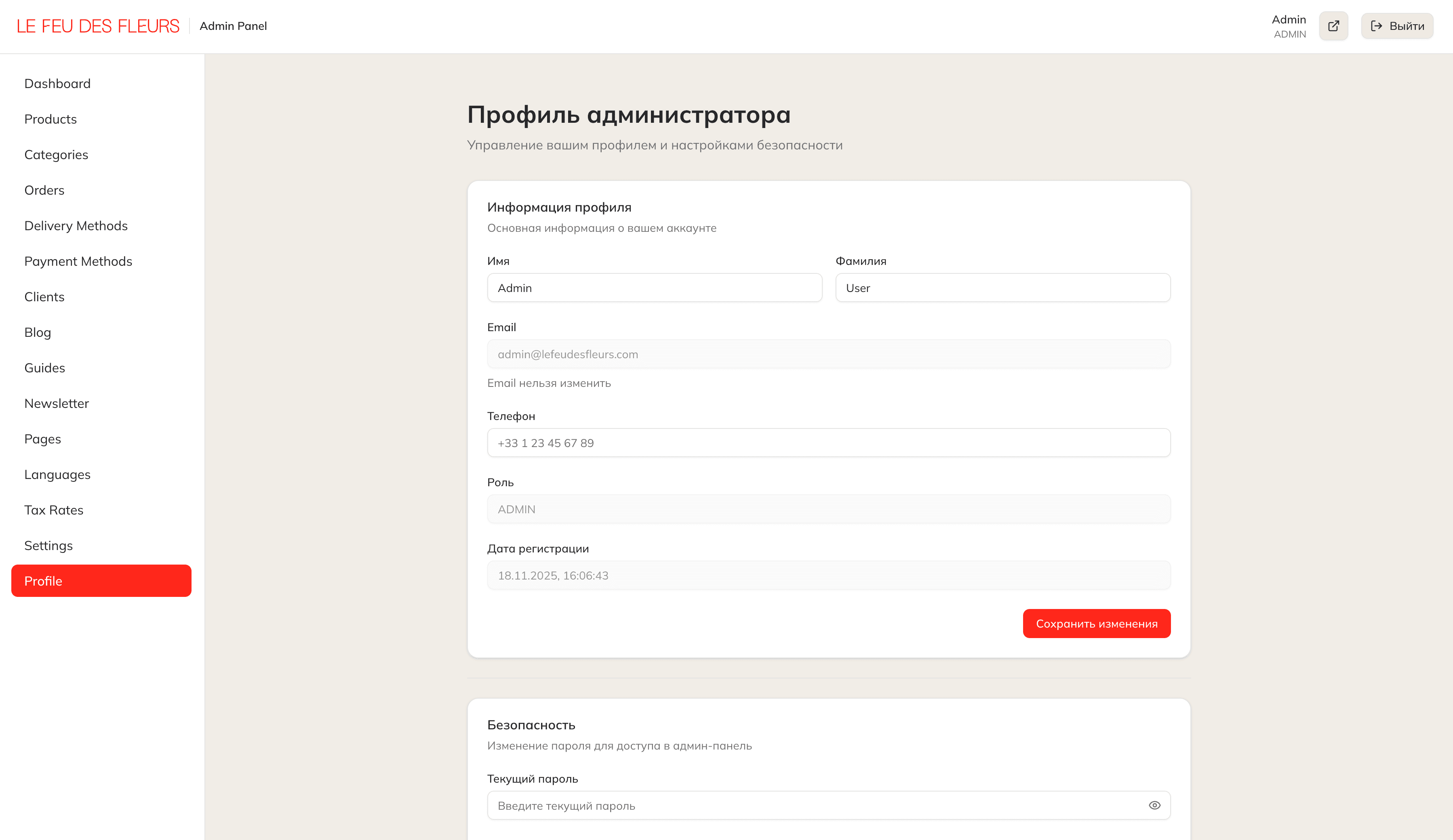
Task: Go to Delivery Methods
Action: pyautogui.click(x=76, y=225)
